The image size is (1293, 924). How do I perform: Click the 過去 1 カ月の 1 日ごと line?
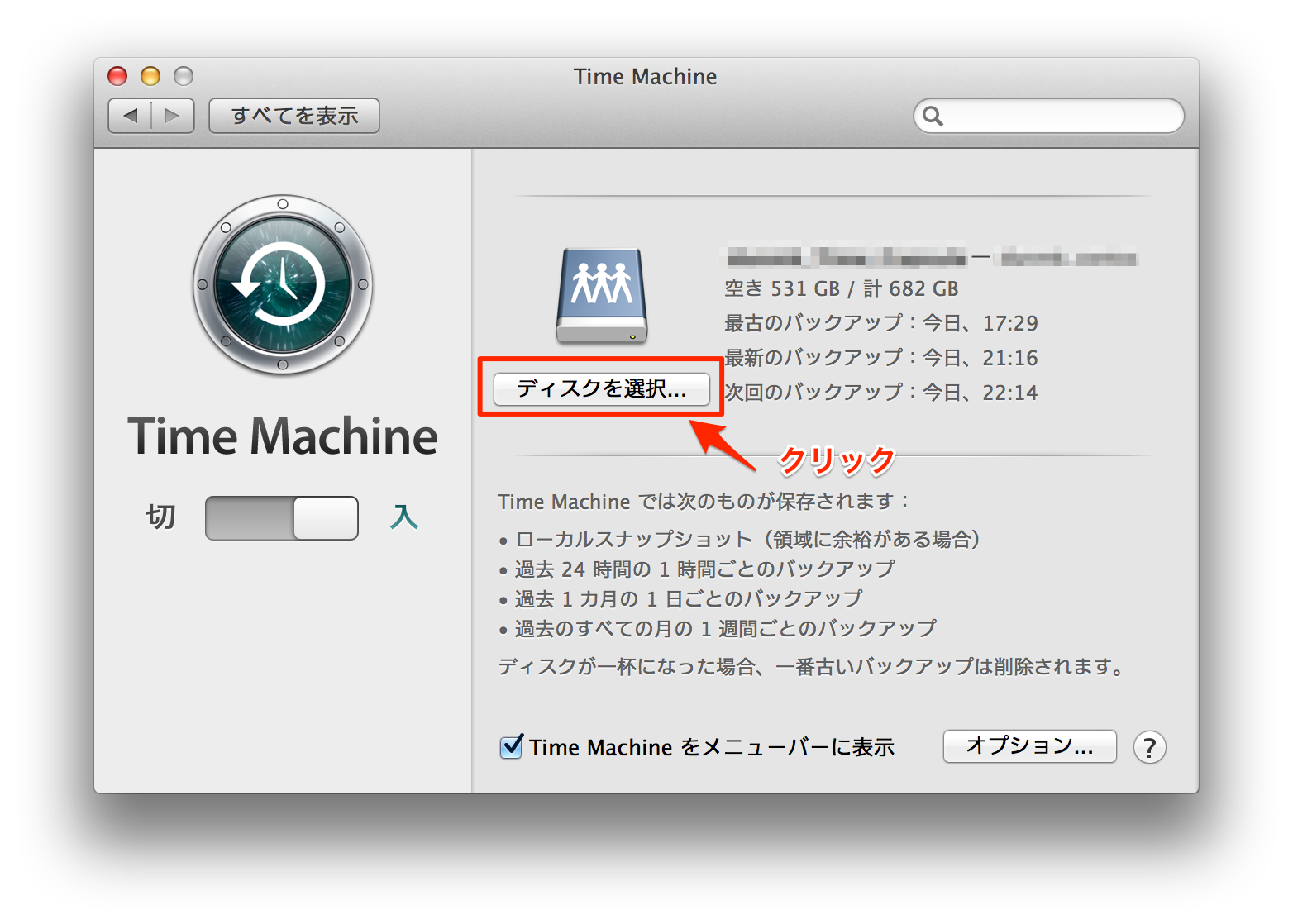(x=680, y=599)
